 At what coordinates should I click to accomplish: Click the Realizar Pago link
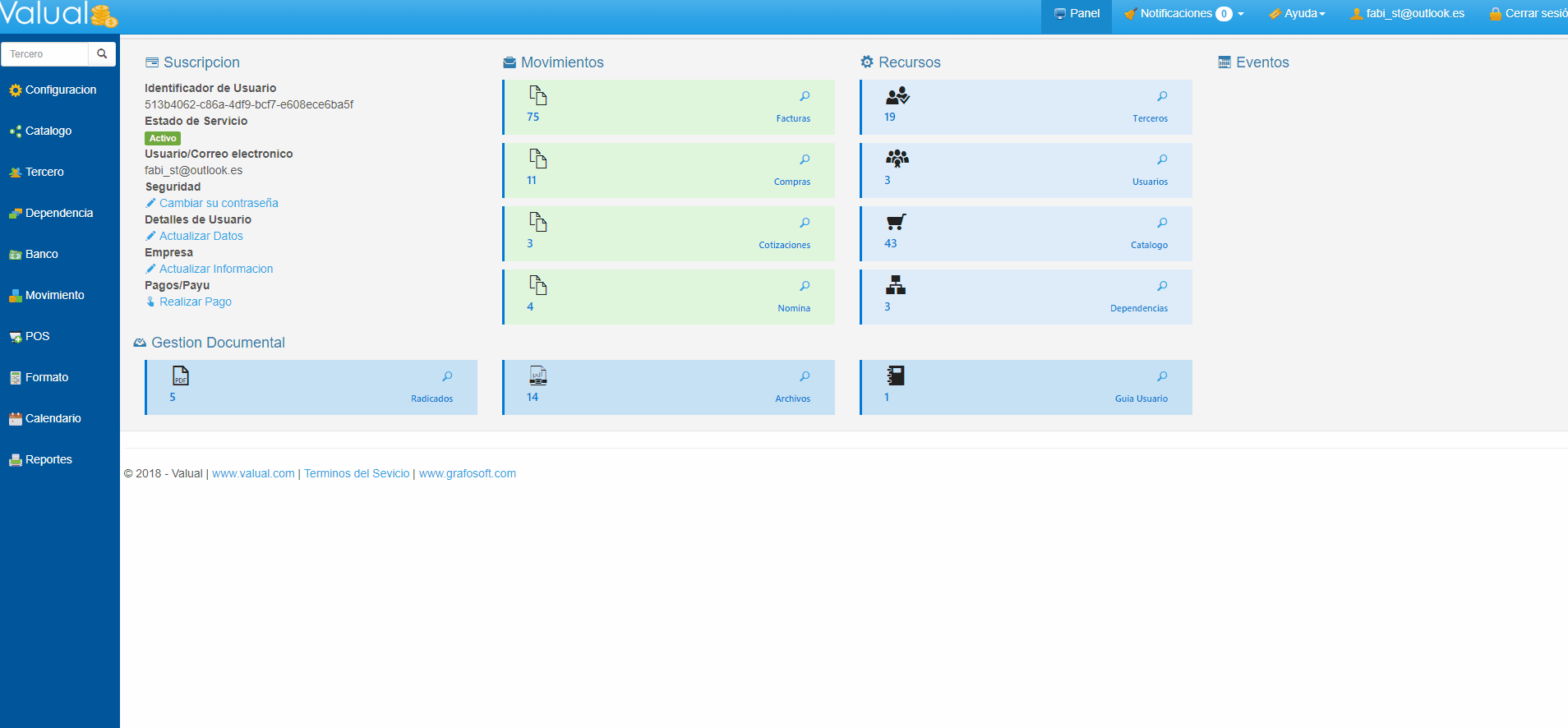[x=195, y=302]
